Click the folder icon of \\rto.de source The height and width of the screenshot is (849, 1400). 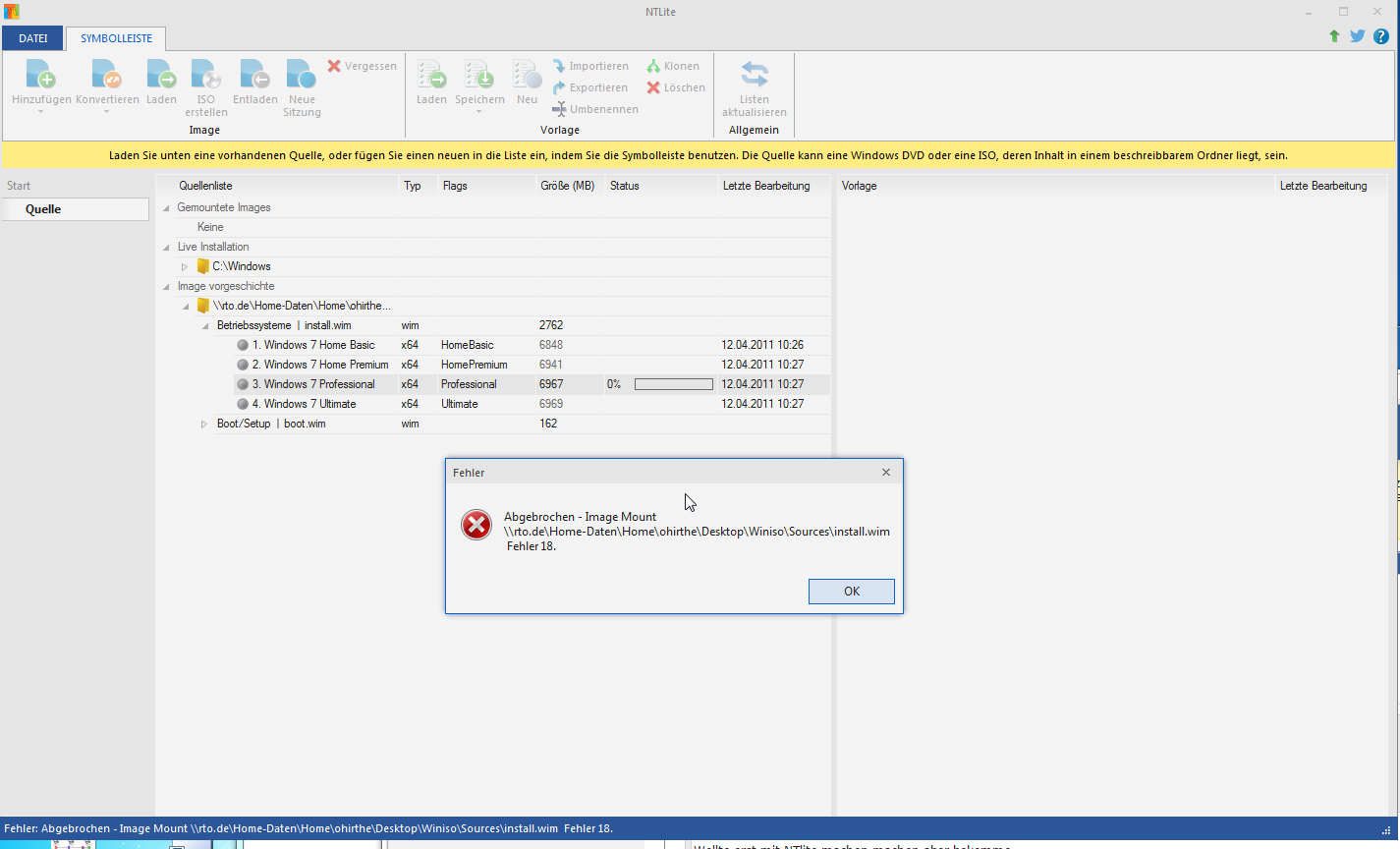pos(203,306)
